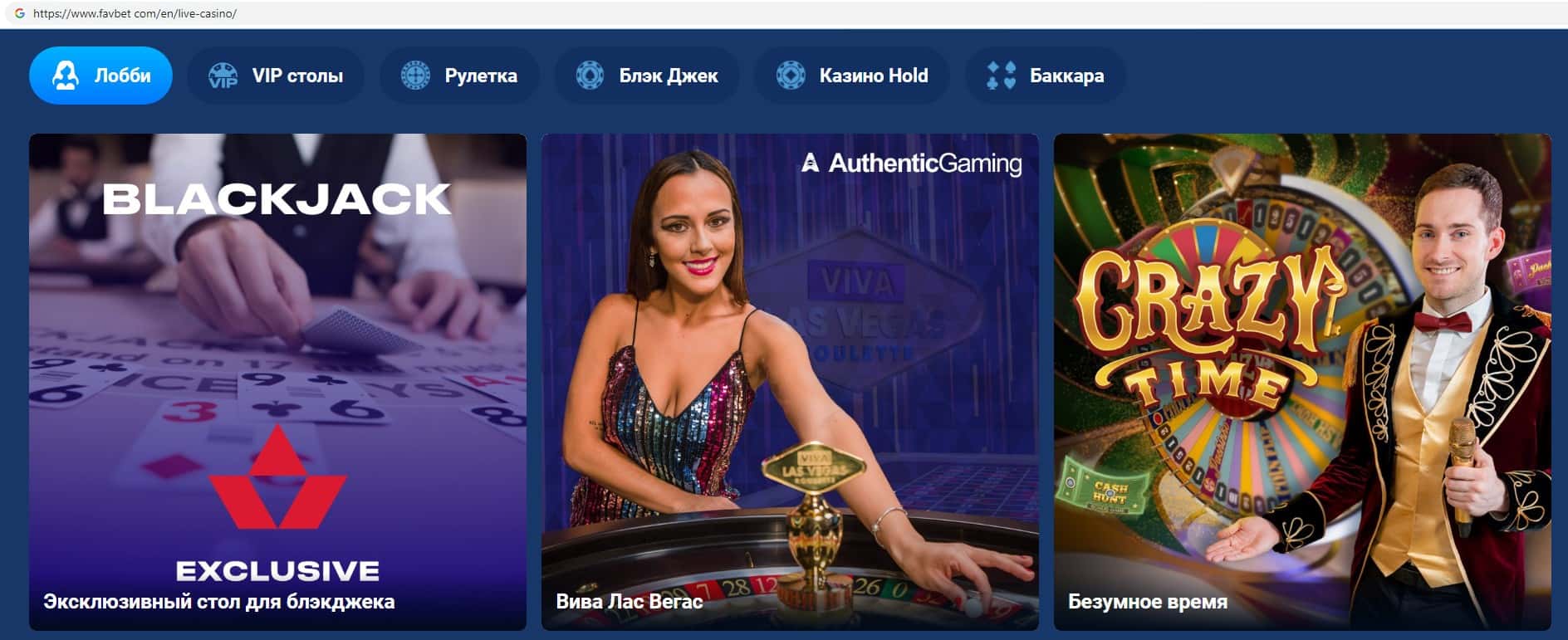Viewport: 1568px width, 640px height.
Task: Click the VIP diamond icon
Action: click(x=223, y=76)
